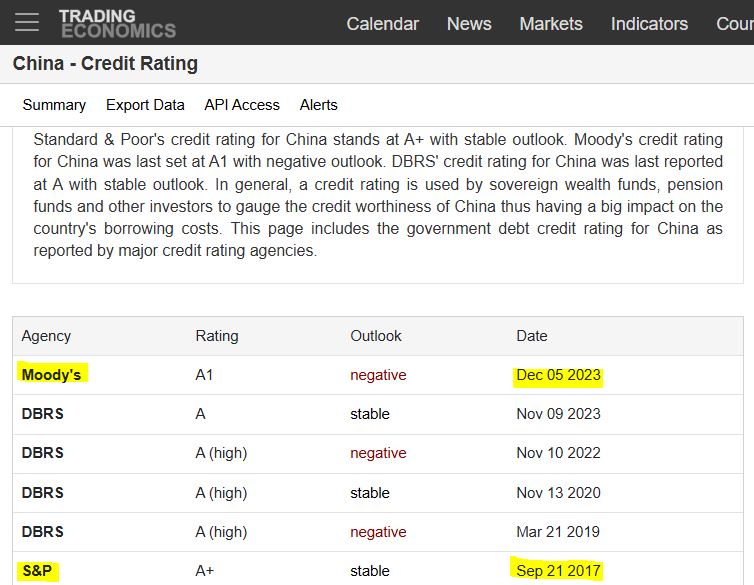Click negative outlook in Nov 10 2022 row

(378, 453)
